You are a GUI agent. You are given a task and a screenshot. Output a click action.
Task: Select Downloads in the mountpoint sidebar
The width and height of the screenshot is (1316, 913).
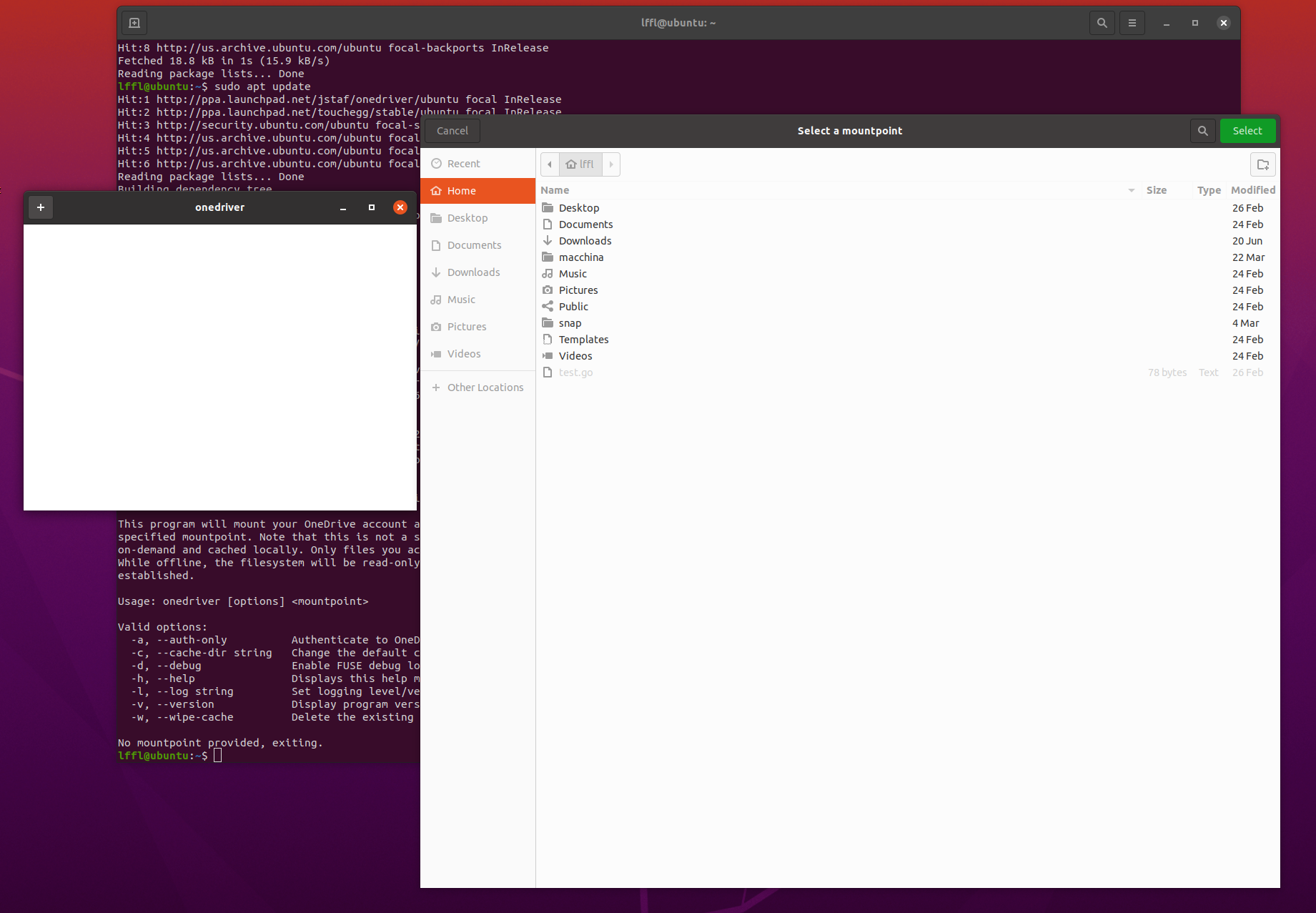coord(473,272)
